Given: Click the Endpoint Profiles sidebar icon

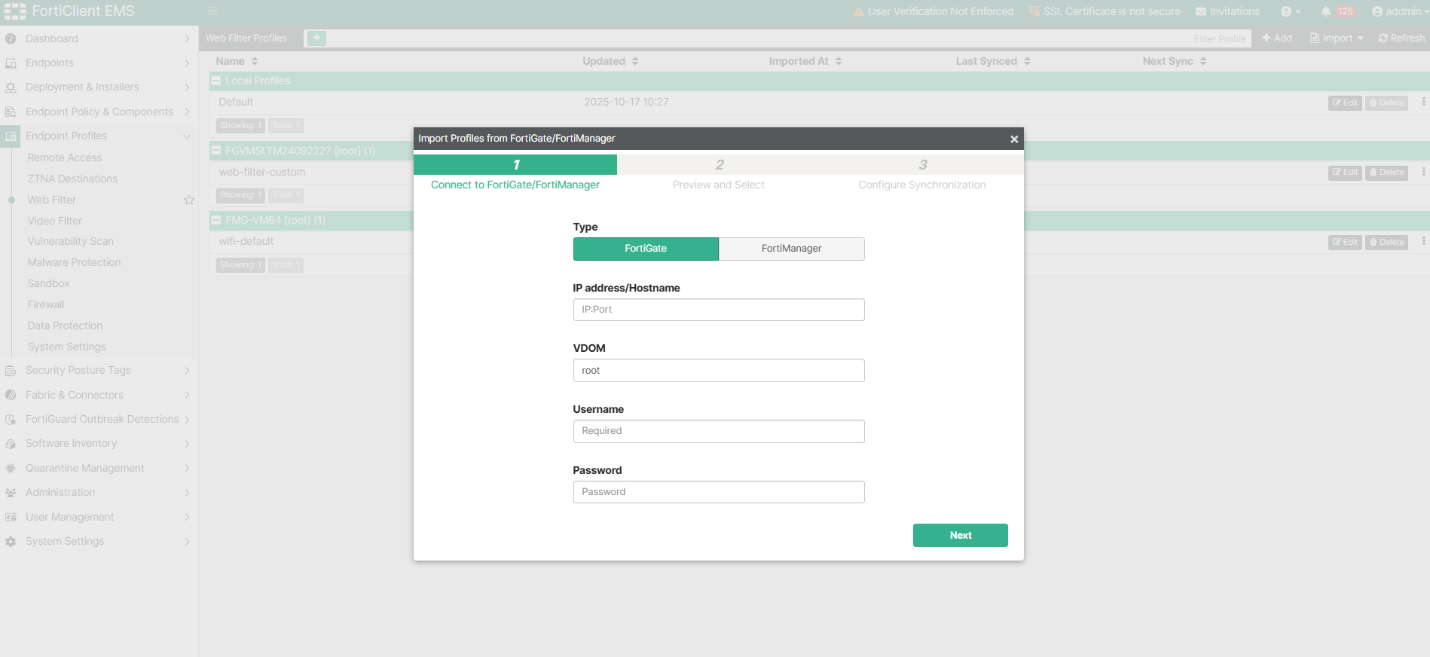Looking at the screenshot, I should [10, 136].
